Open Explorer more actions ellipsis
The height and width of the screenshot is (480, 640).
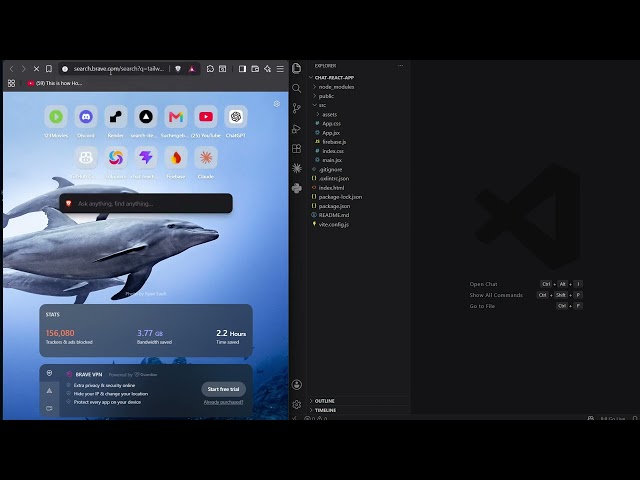400,66
